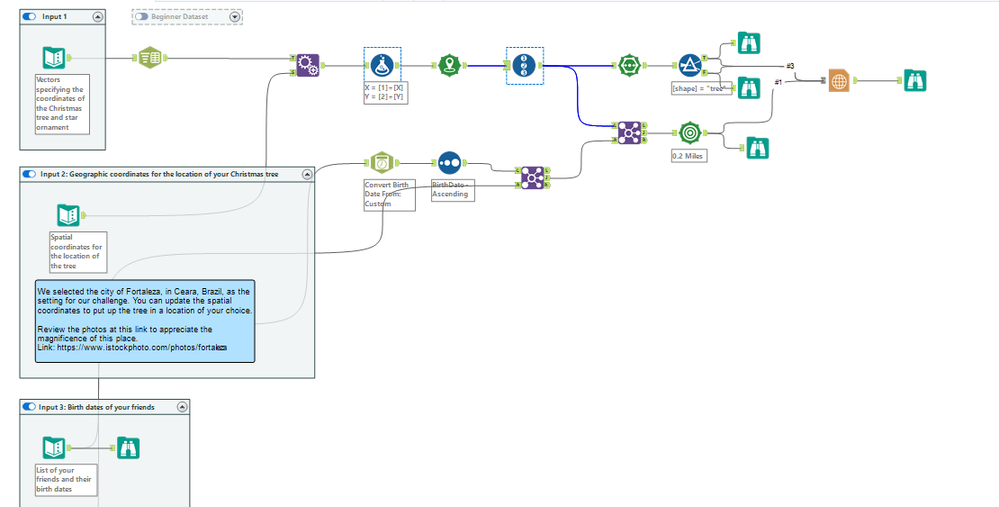Click the Sort tool labeled BirthDate - Ascending
Screen dimensions: 999x507
pos(449,163)
